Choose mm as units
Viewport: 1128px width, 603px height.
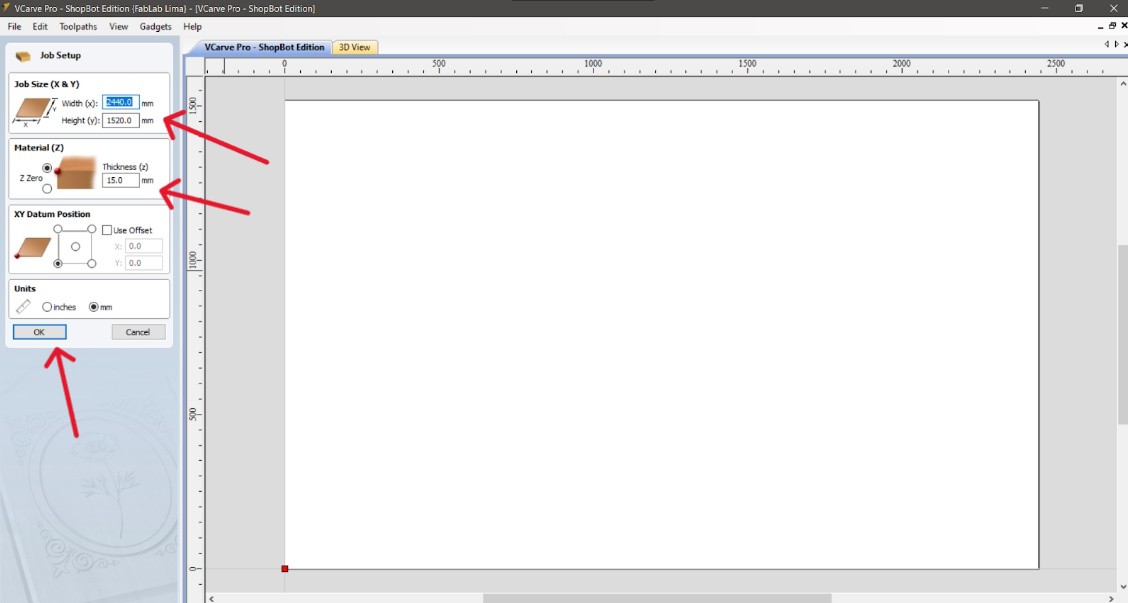click(94, 307)
